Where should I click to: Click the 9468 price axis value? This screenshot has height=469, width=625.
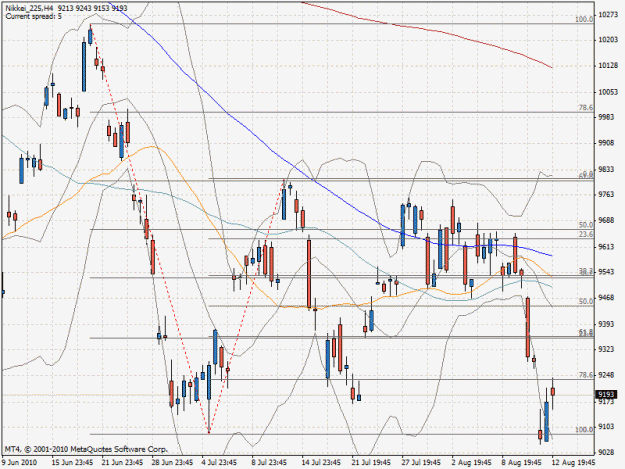click(x=607, y=298)
